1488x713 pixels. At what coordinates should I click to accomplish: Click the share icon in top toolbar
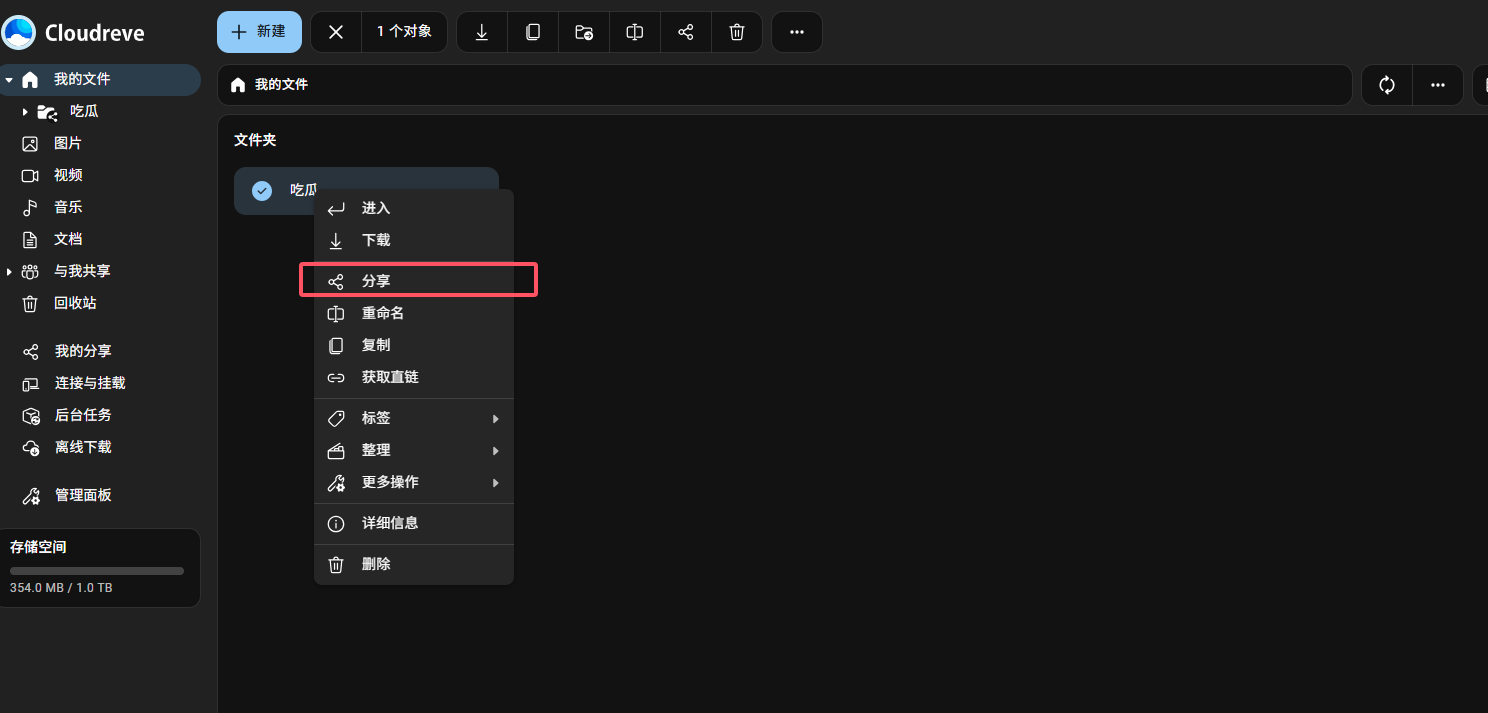pos(686,32)
